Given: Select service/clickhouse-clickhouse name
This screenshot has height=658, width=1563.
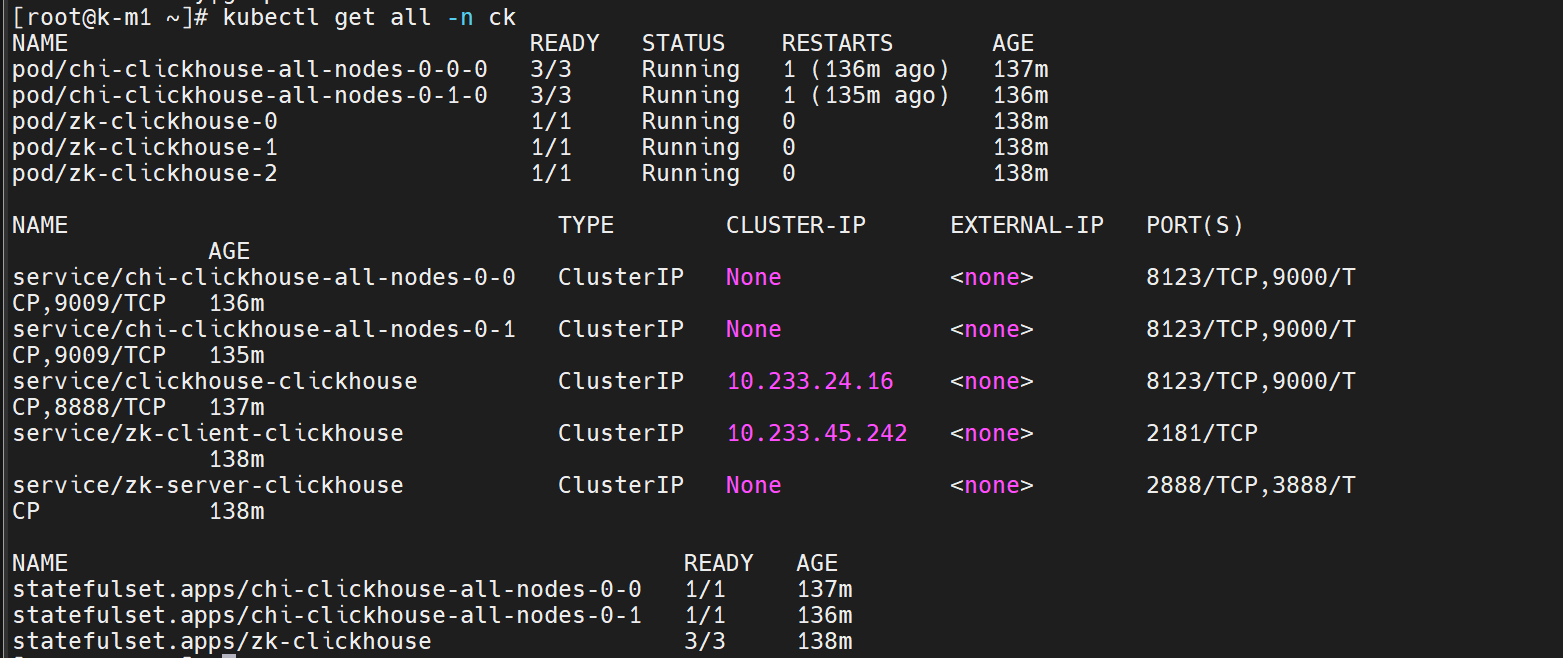Looking at the screenshot, I should (x=215, y=381).
